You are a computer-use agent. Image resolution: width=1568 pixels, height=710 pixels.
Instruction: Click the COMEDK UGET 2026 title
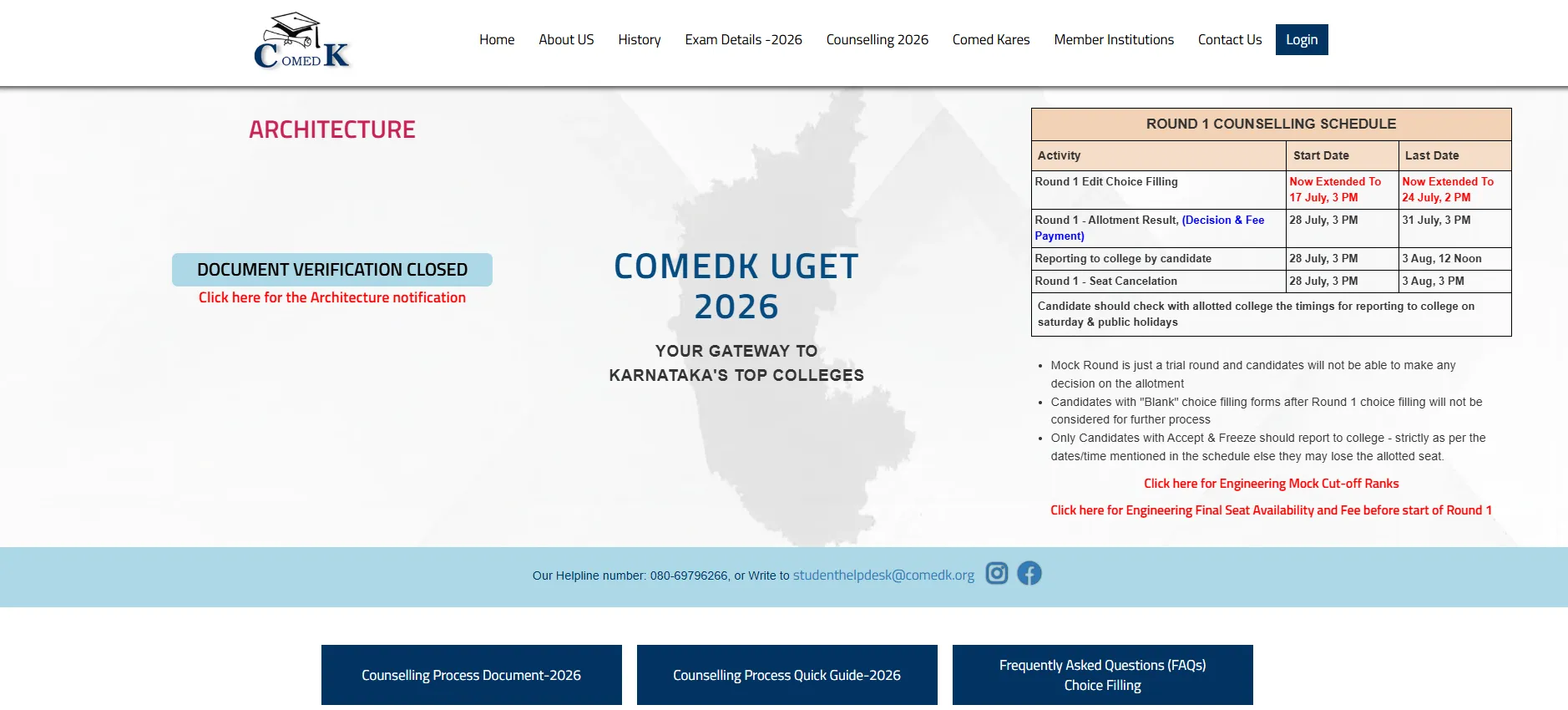(736, 287)
